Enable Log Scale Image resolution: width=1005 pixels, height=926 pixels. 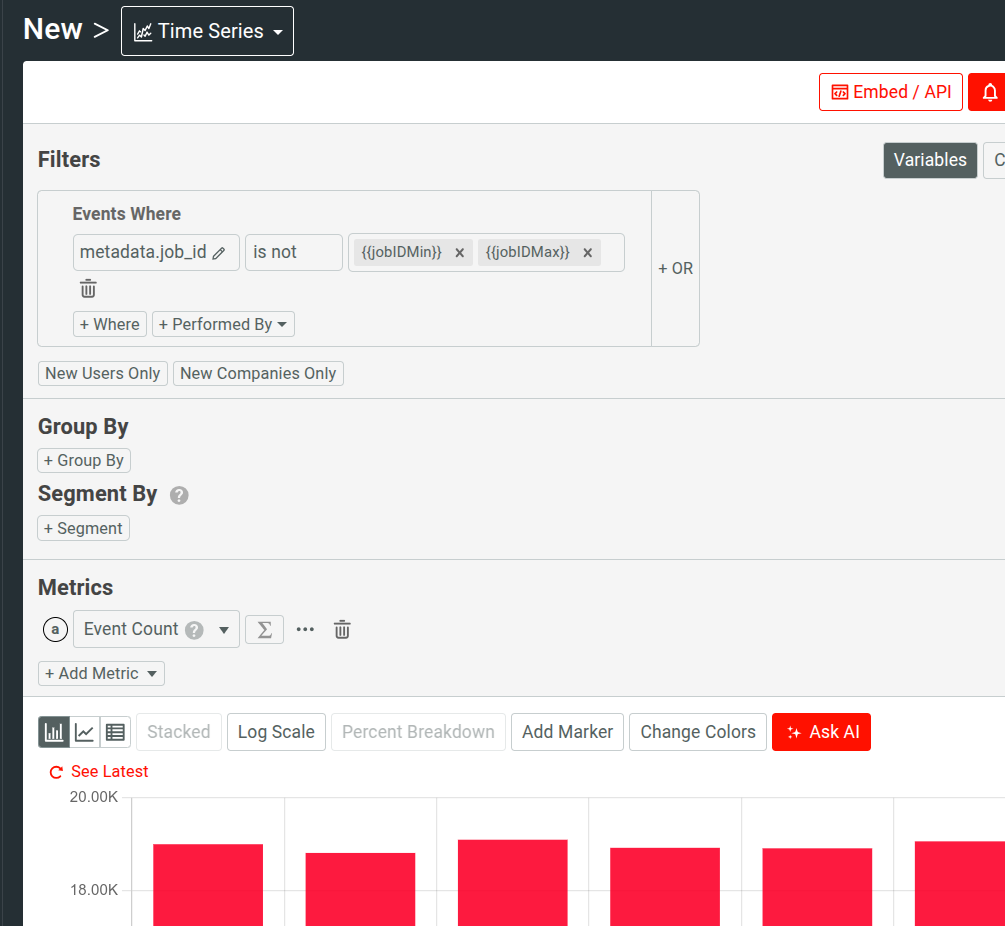tap(276, 731)
